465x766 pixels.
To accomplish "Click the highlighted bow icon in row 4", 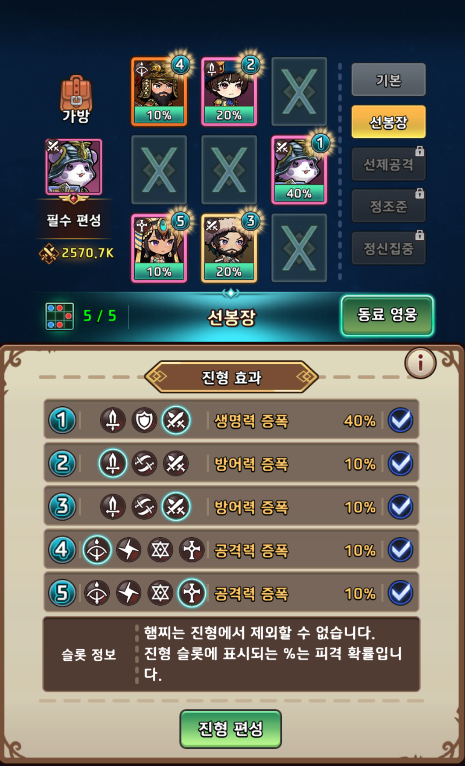I will [x=97, y=550].
